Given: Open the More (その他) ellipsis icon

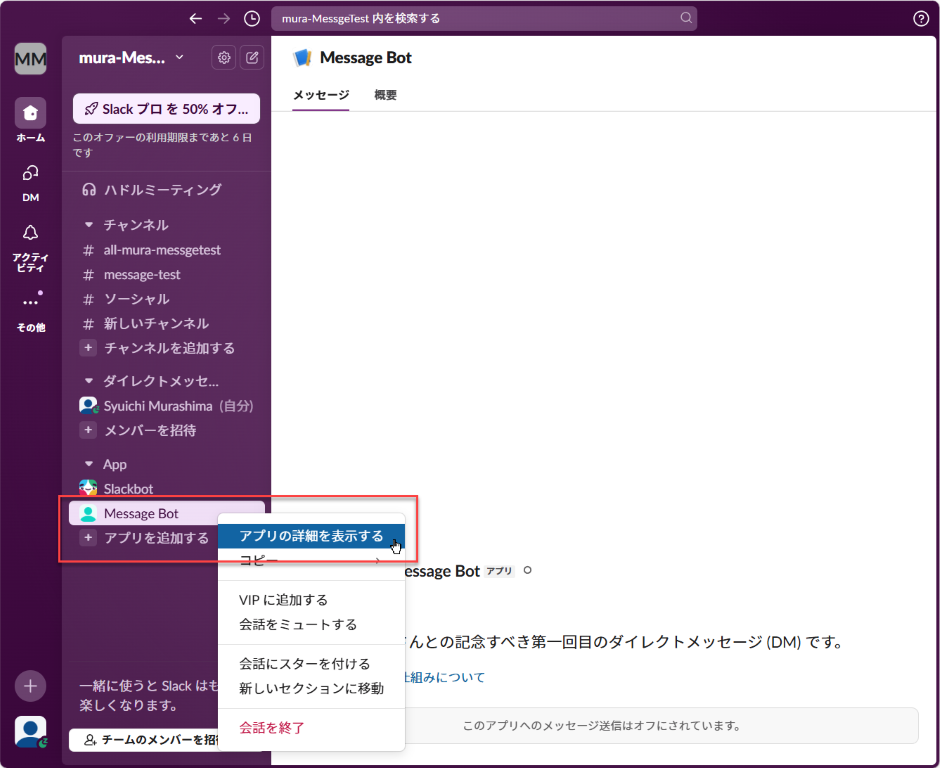Looking at the screenshot, I should (x=31, y=301).
